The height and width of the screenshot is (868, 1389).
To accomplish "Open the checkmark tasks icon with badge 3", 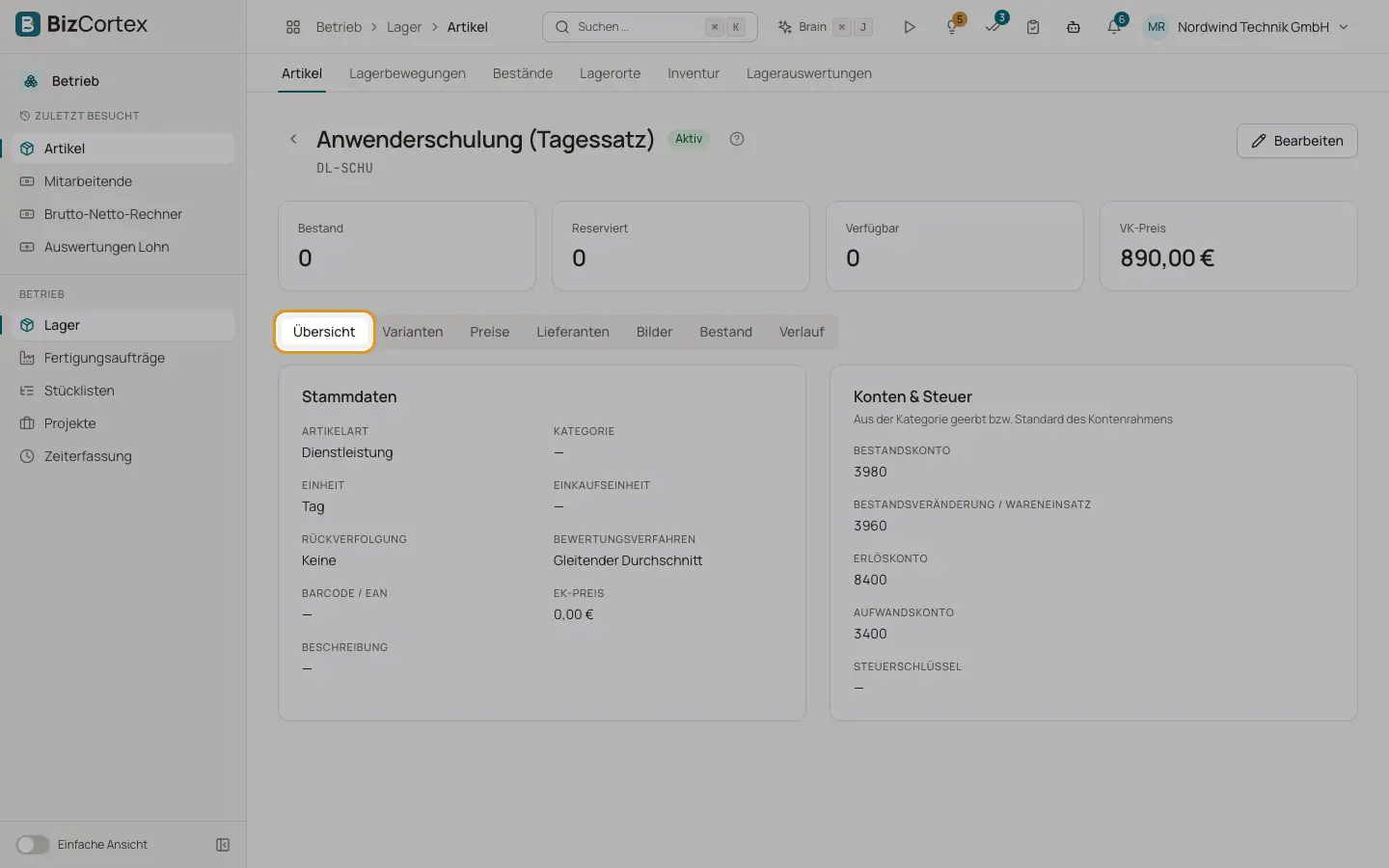I will [x=993, y=27].
